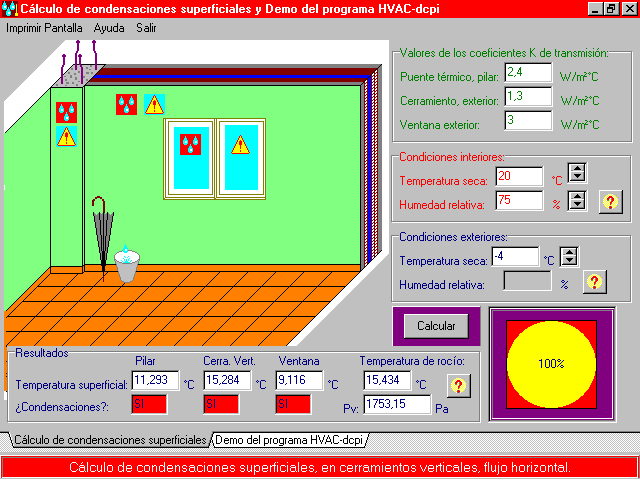Click the exterior dry temperature spinner
The height and width of the screenshot is (480, 640).
tap(569, 257)
